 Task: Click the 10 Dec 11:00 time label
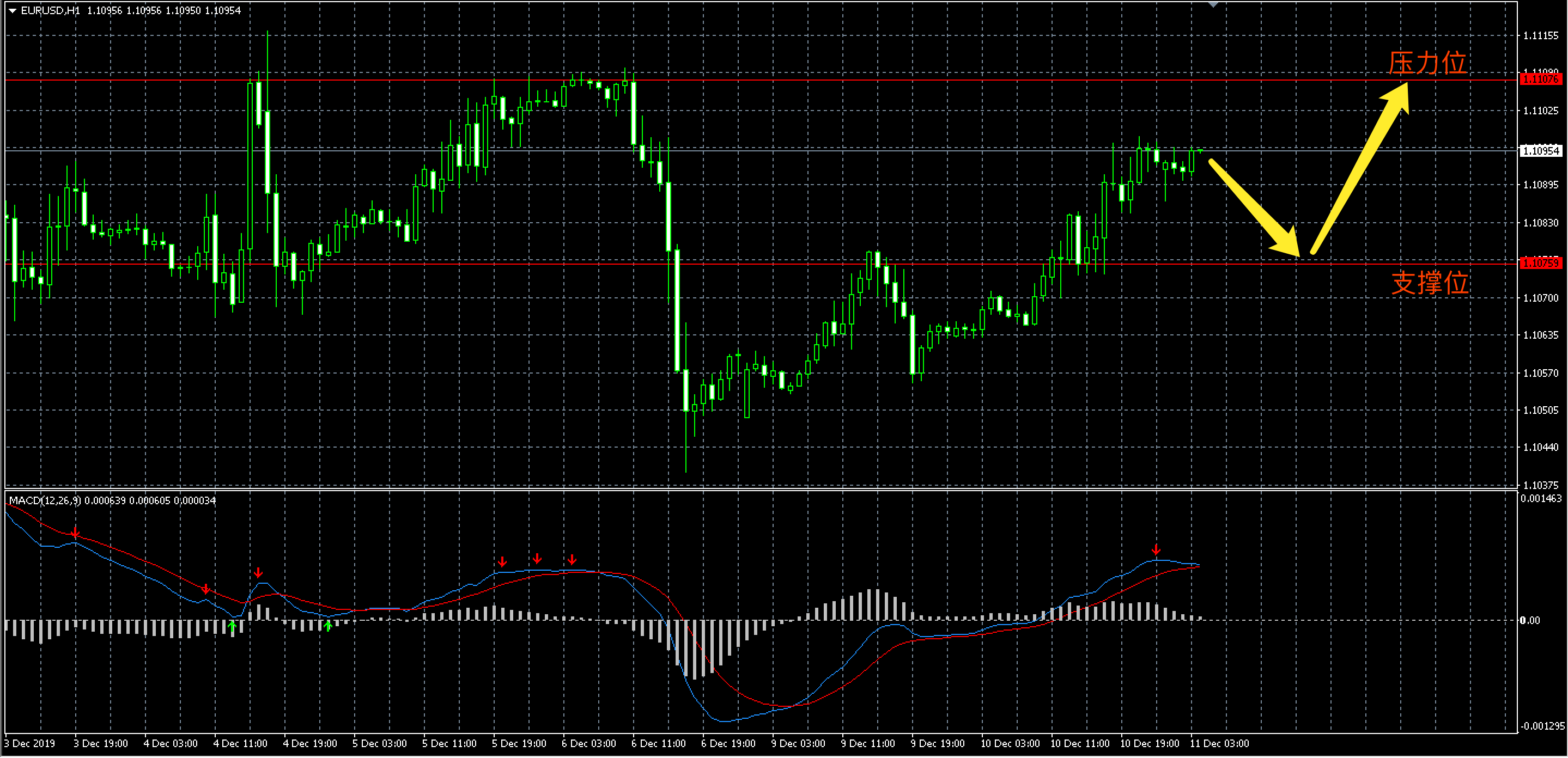1080,743
